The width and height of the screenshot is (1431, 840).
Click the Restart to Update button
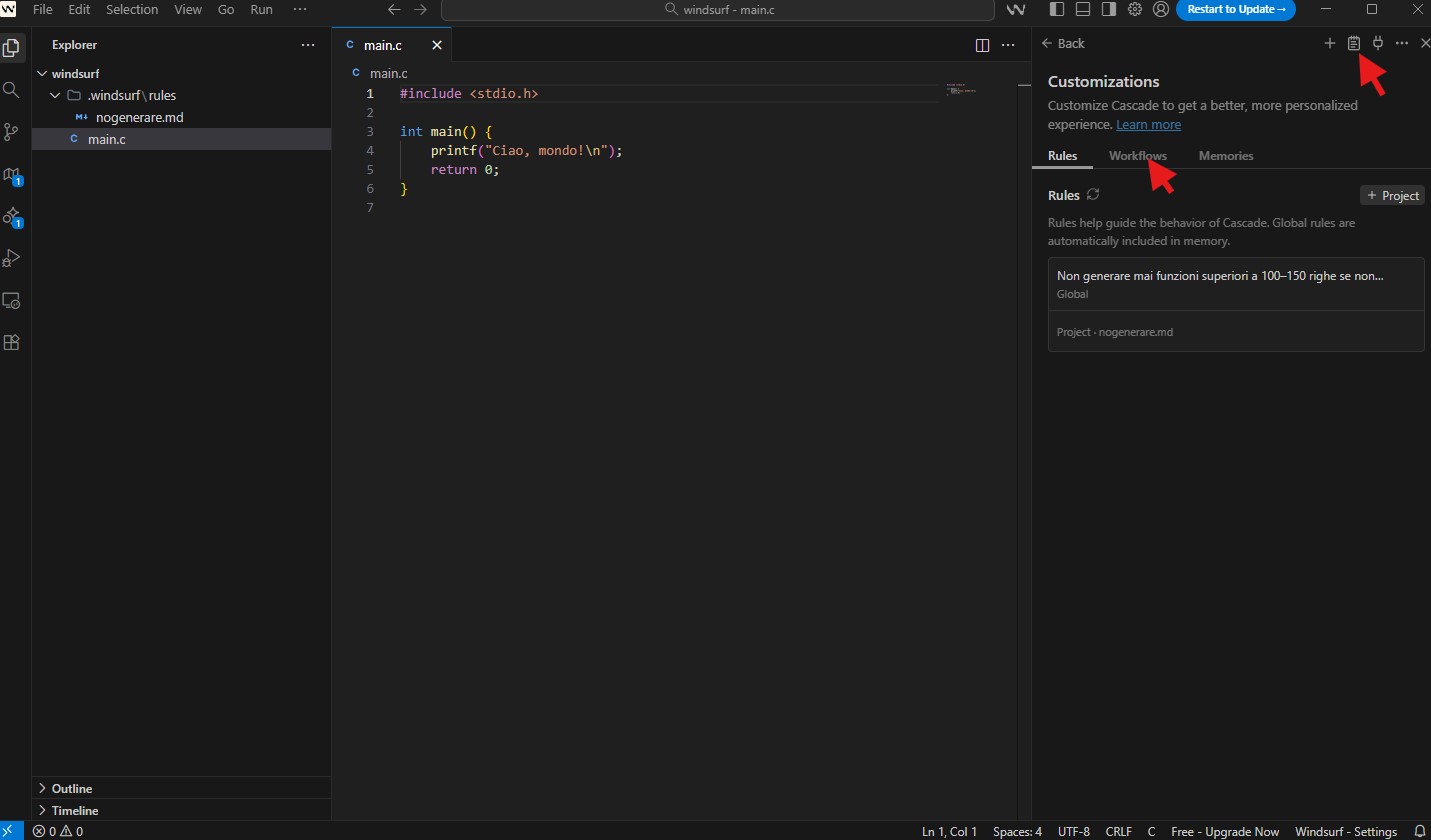(x=1235, y=9)
